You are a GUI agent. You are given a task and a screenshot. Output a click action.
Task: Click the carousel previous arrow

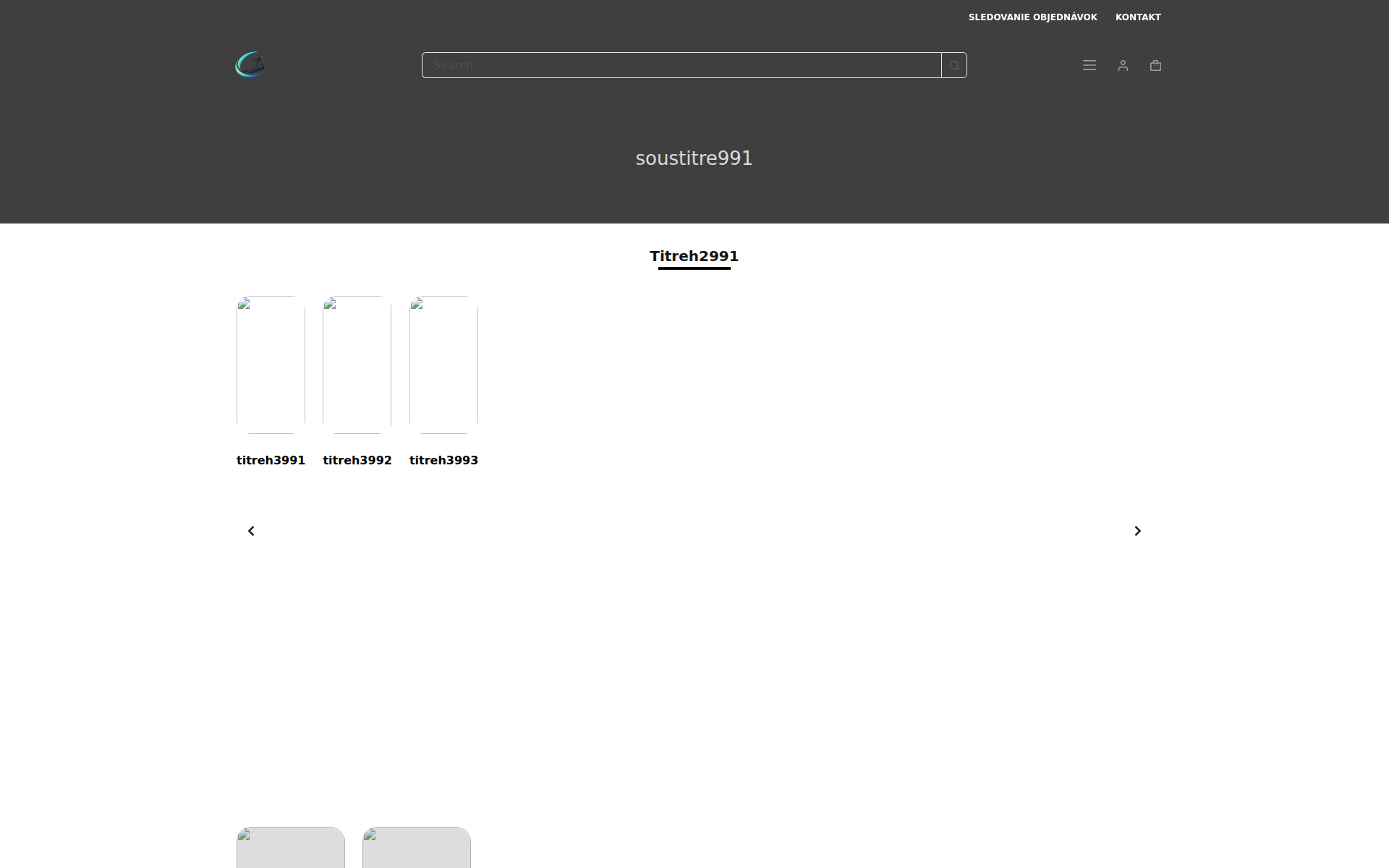[251, 531]
